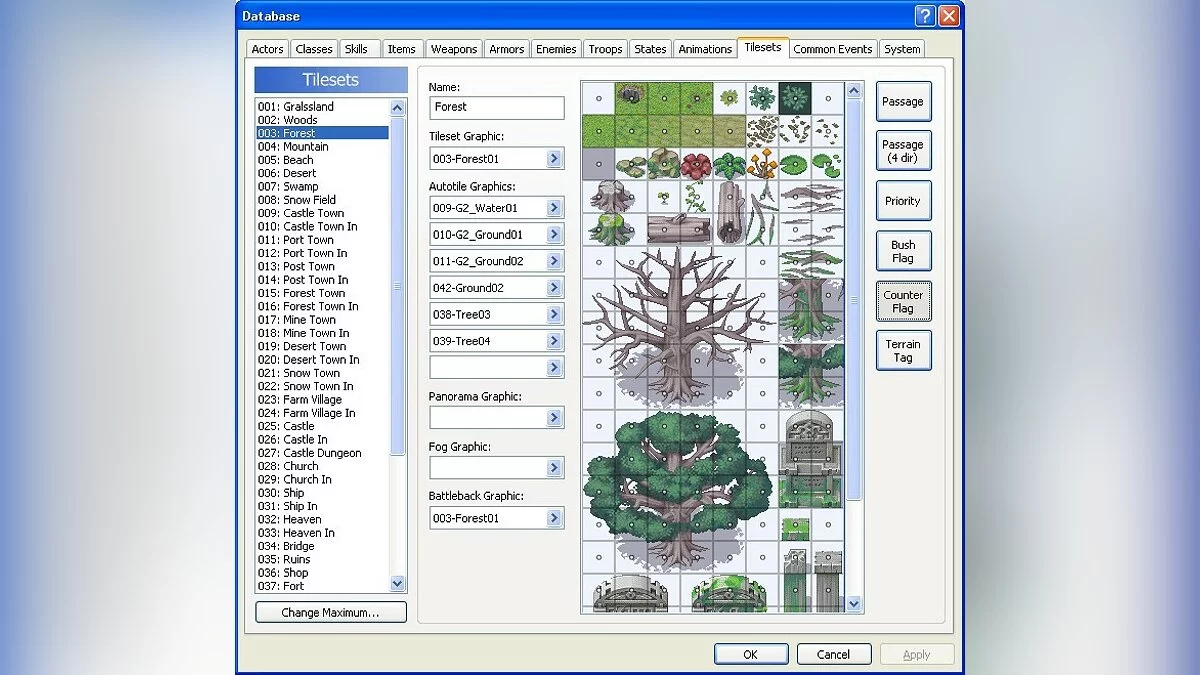
Task: Select the red rafflesia flower tile
Action: point(697,163)
